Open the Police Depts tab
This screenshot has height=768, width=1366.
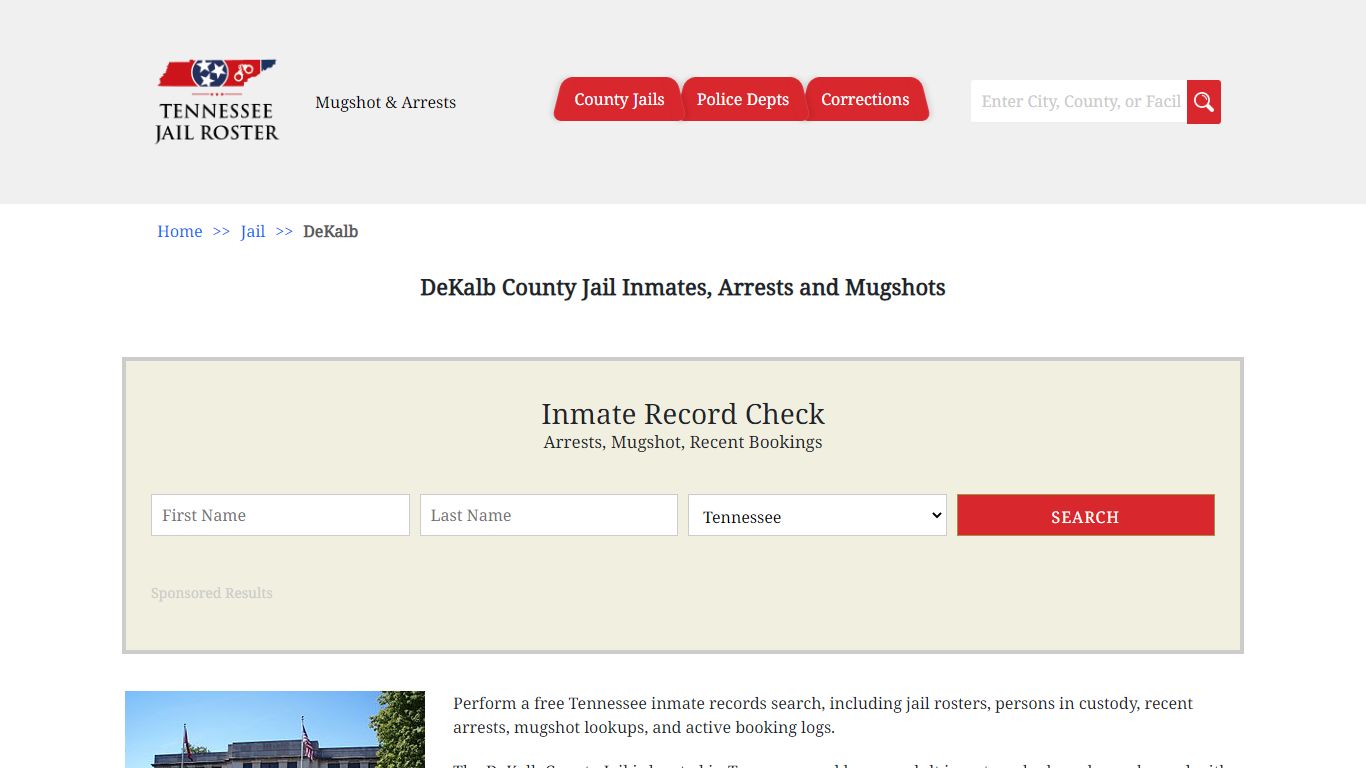[x=742, y=99]
